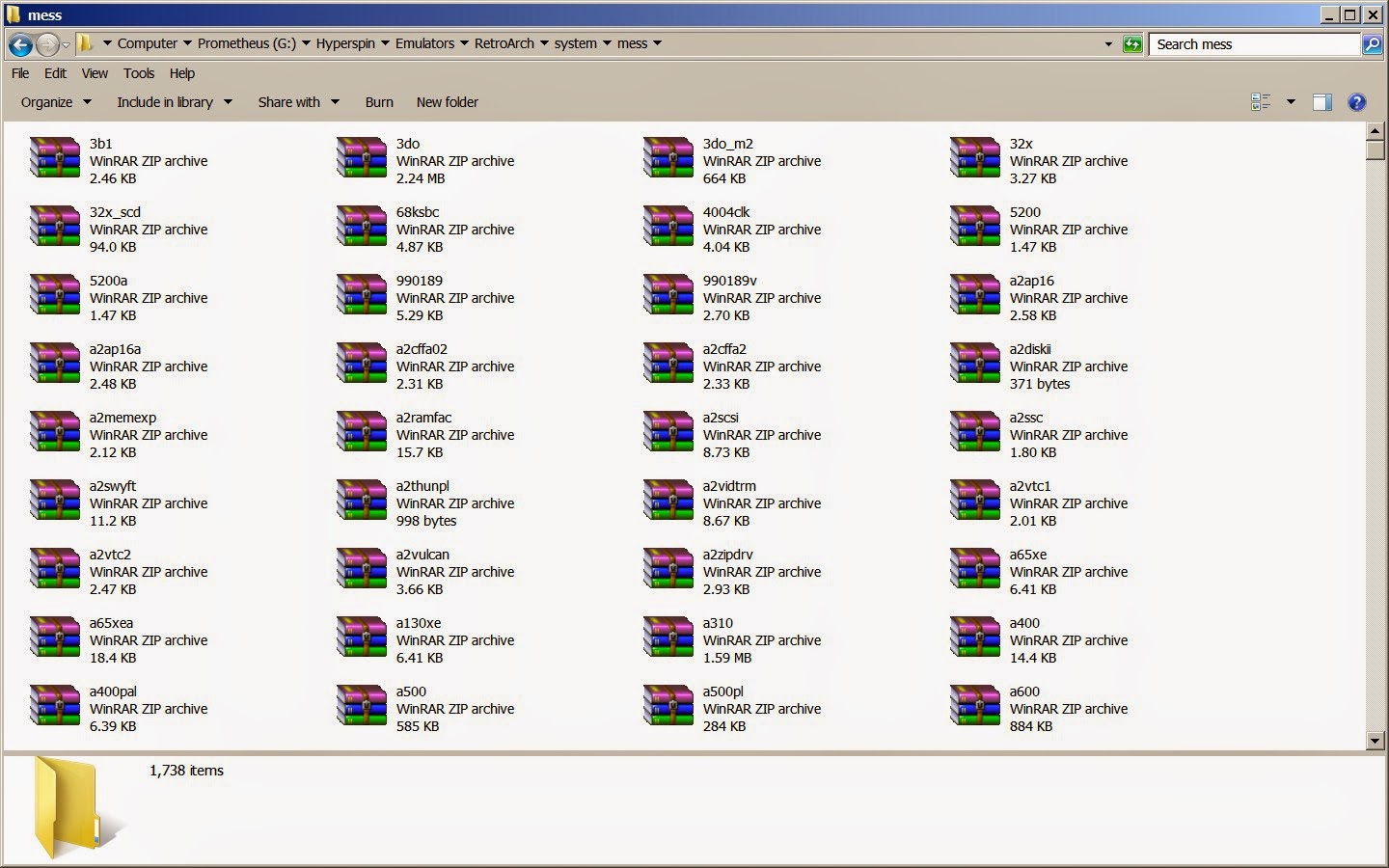Select the 3b1 ZIP archive icon
Screen dimensions: 1389x868
tap(55, 159)
